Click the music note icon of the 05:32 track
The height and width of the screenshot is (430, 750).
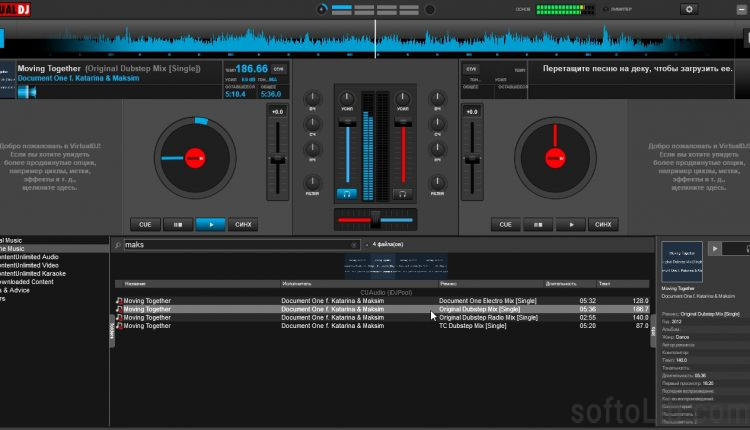[x=119, y=301]
